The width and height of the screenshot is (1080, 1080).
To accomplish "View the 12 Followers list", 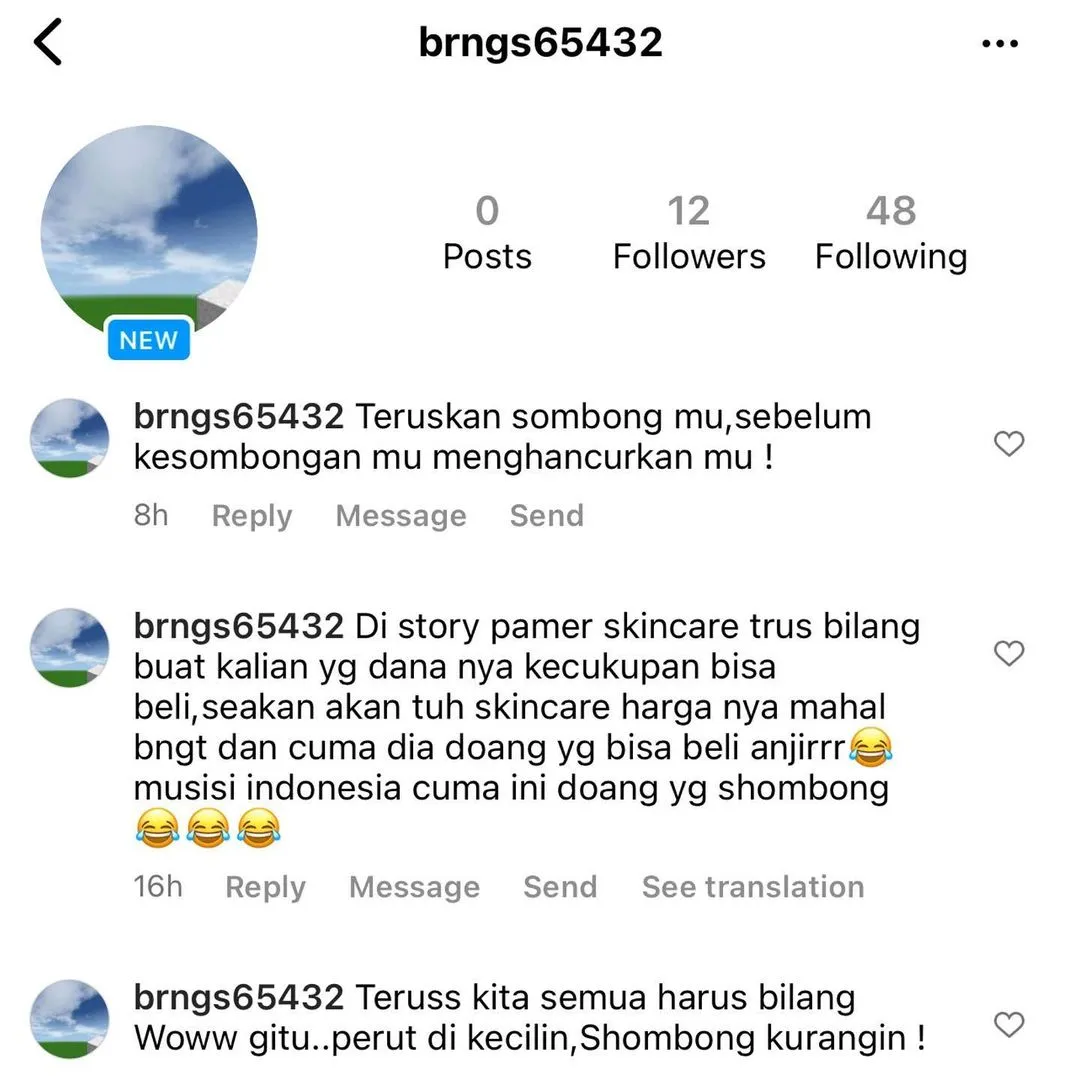I will point(689,233).
